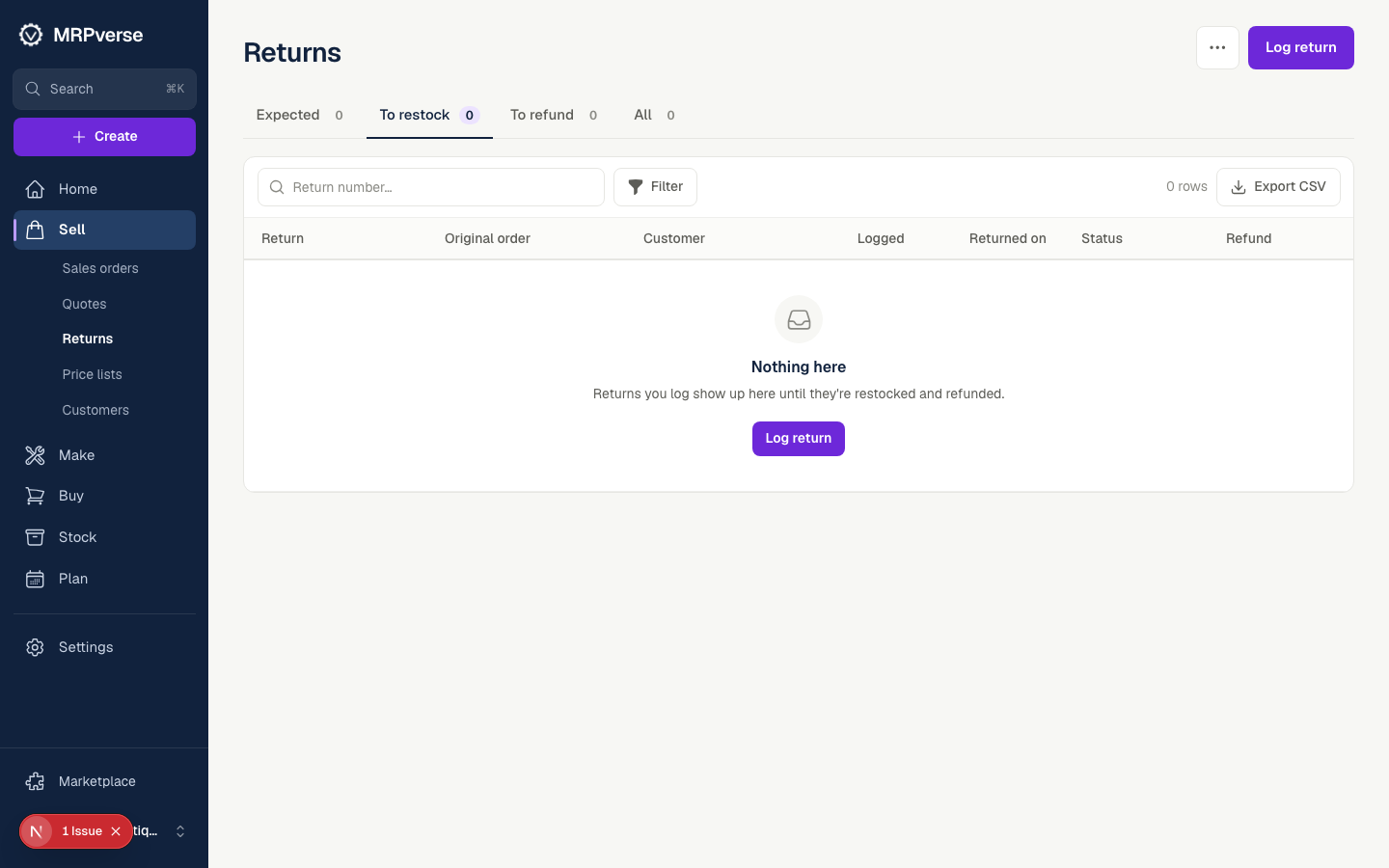The image size is (1389, 868).
Task: Open Quotes in the Sell submenu
Action: tap(85, 304)
